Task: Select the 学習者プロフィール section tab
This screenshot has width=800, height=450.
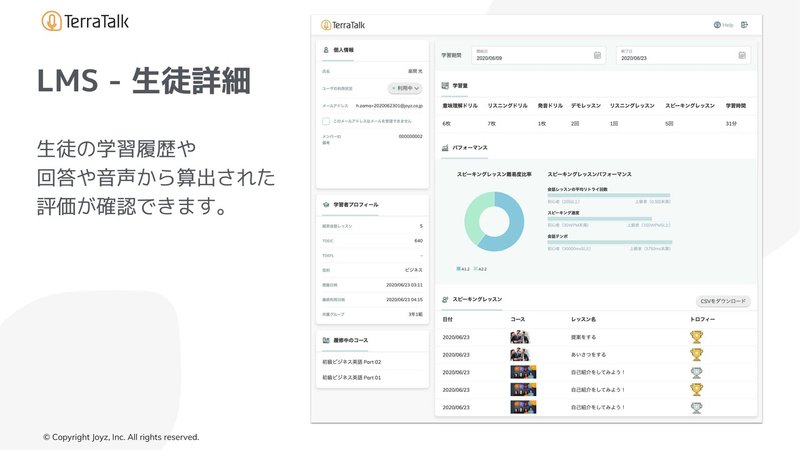Action: (351, 205)
